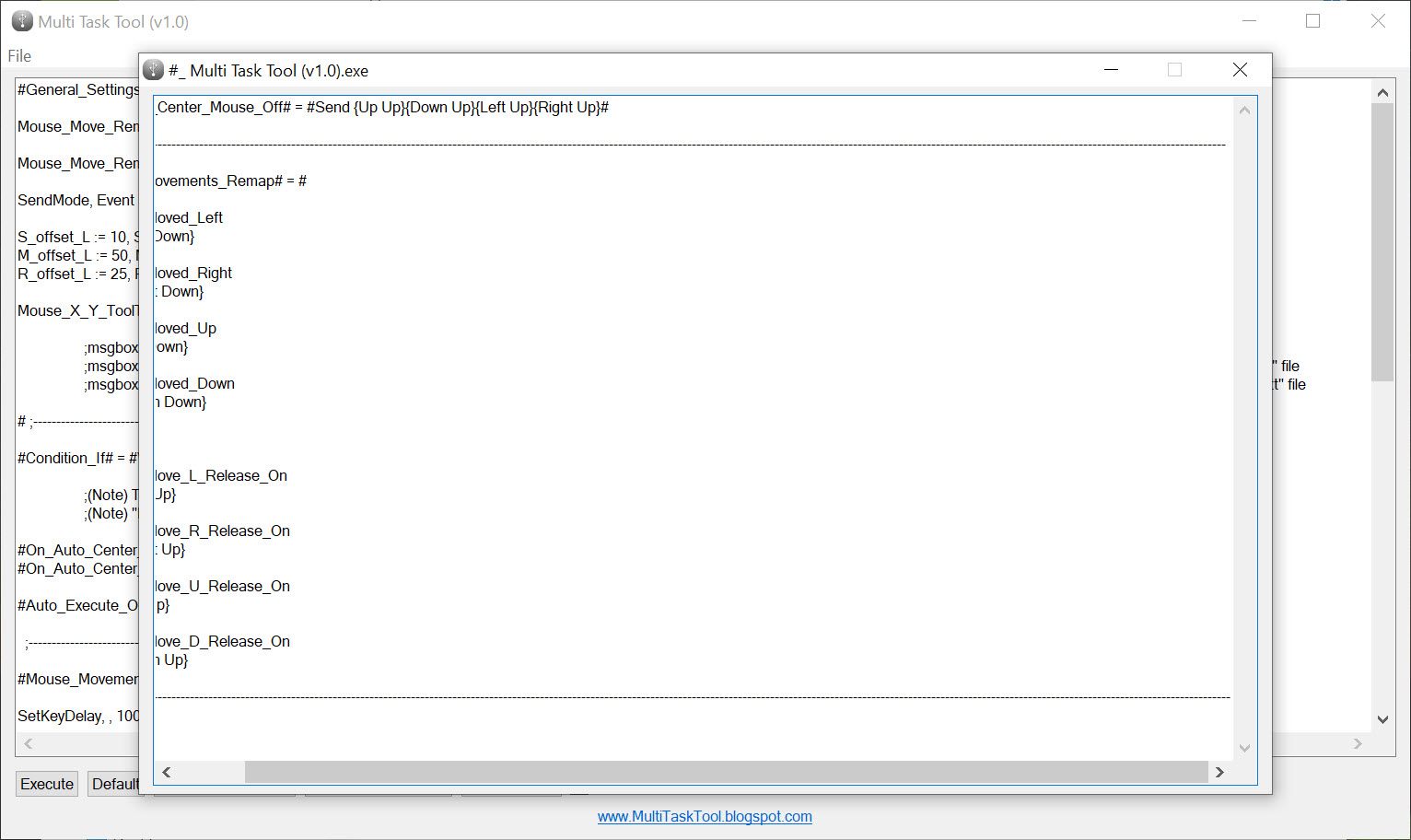Click the main window's vertical scrollbar thumb
This screenshot has height=840, width=1411.
pyautogui.click(x=1382, y=242)
